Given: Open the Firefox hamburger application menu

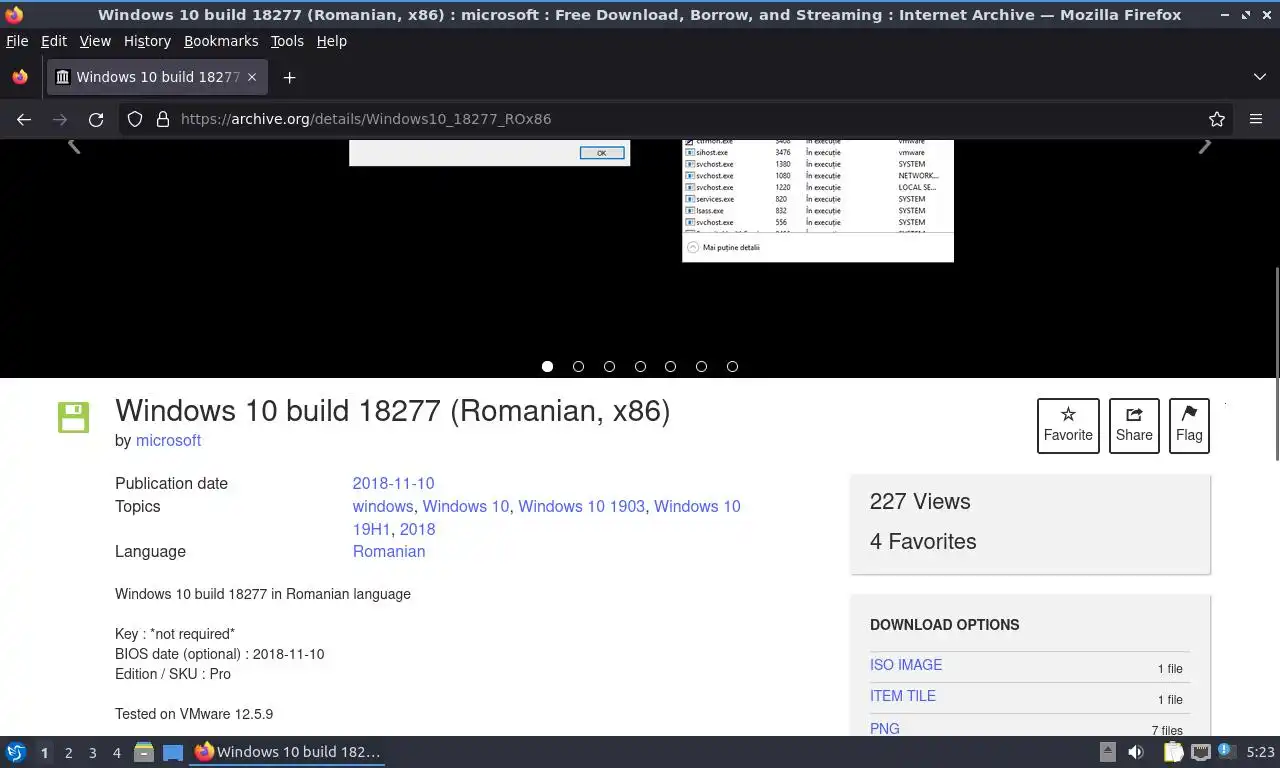Looking at the screenshot, I should pos(1256,119).
